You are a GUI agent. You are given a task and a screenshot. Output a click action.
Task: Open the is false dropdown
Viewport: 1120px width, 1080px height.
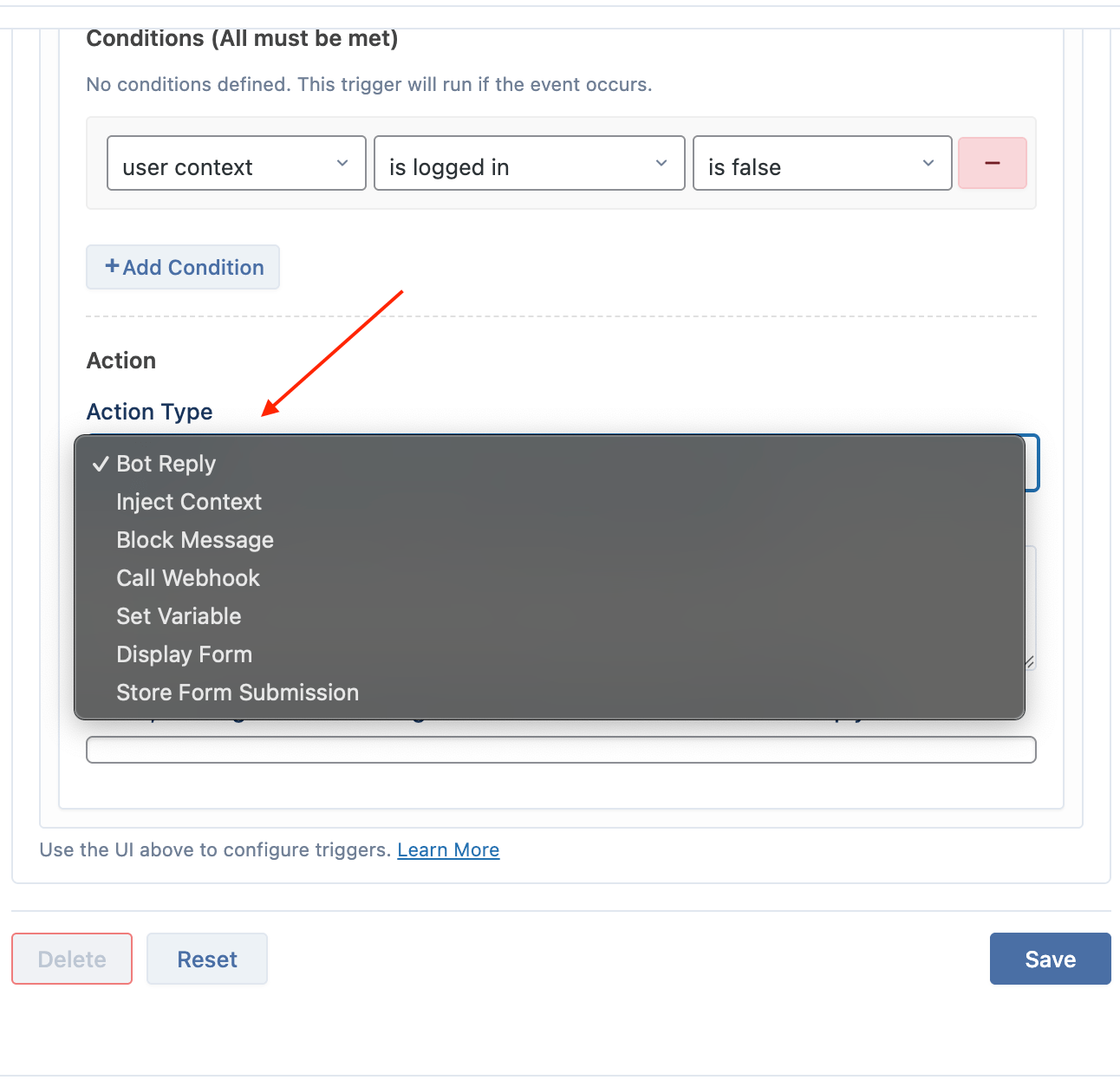823,163
